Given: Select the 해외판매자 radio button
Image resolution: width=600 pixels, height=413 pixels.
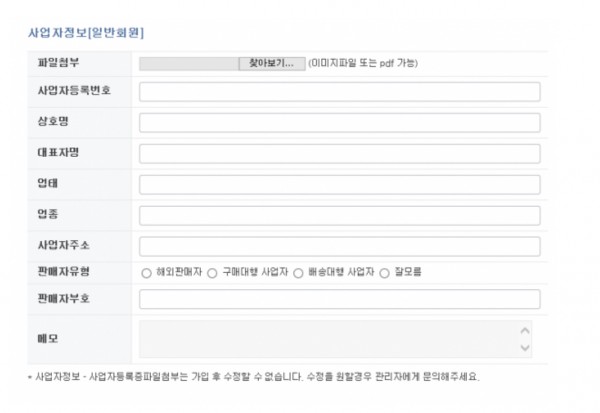Looking at the screenshot, I should point(146,273).
